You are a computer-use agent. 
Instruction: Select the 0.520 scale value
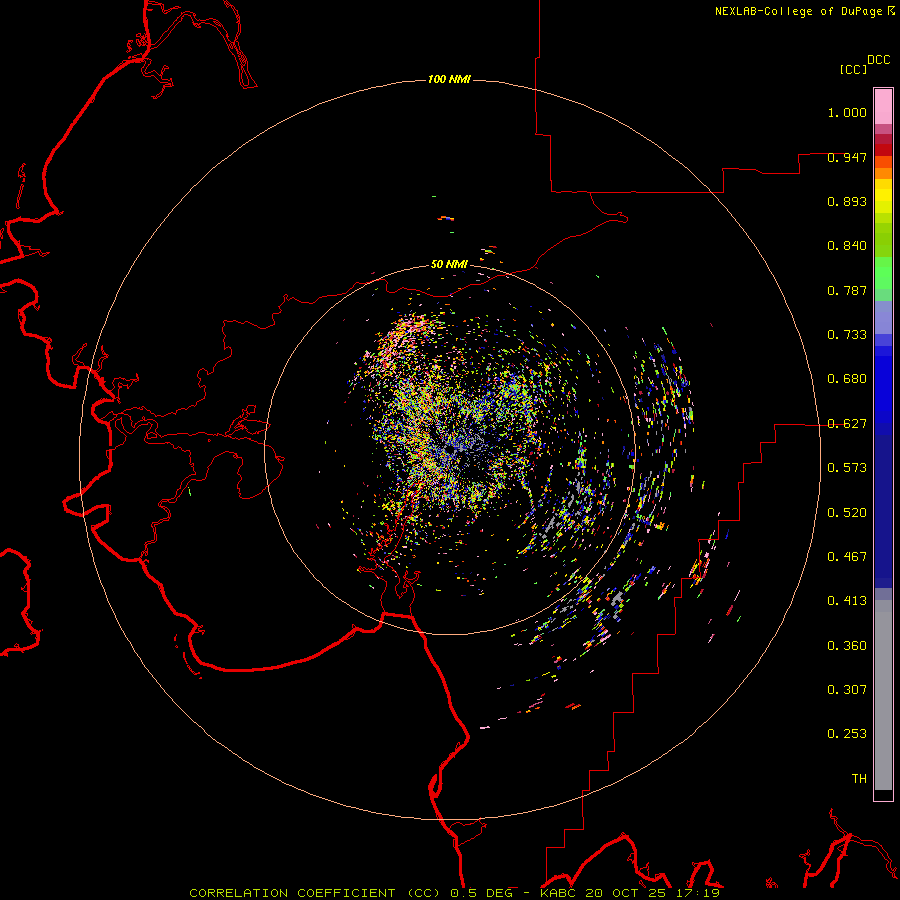(x=847, y=513)
